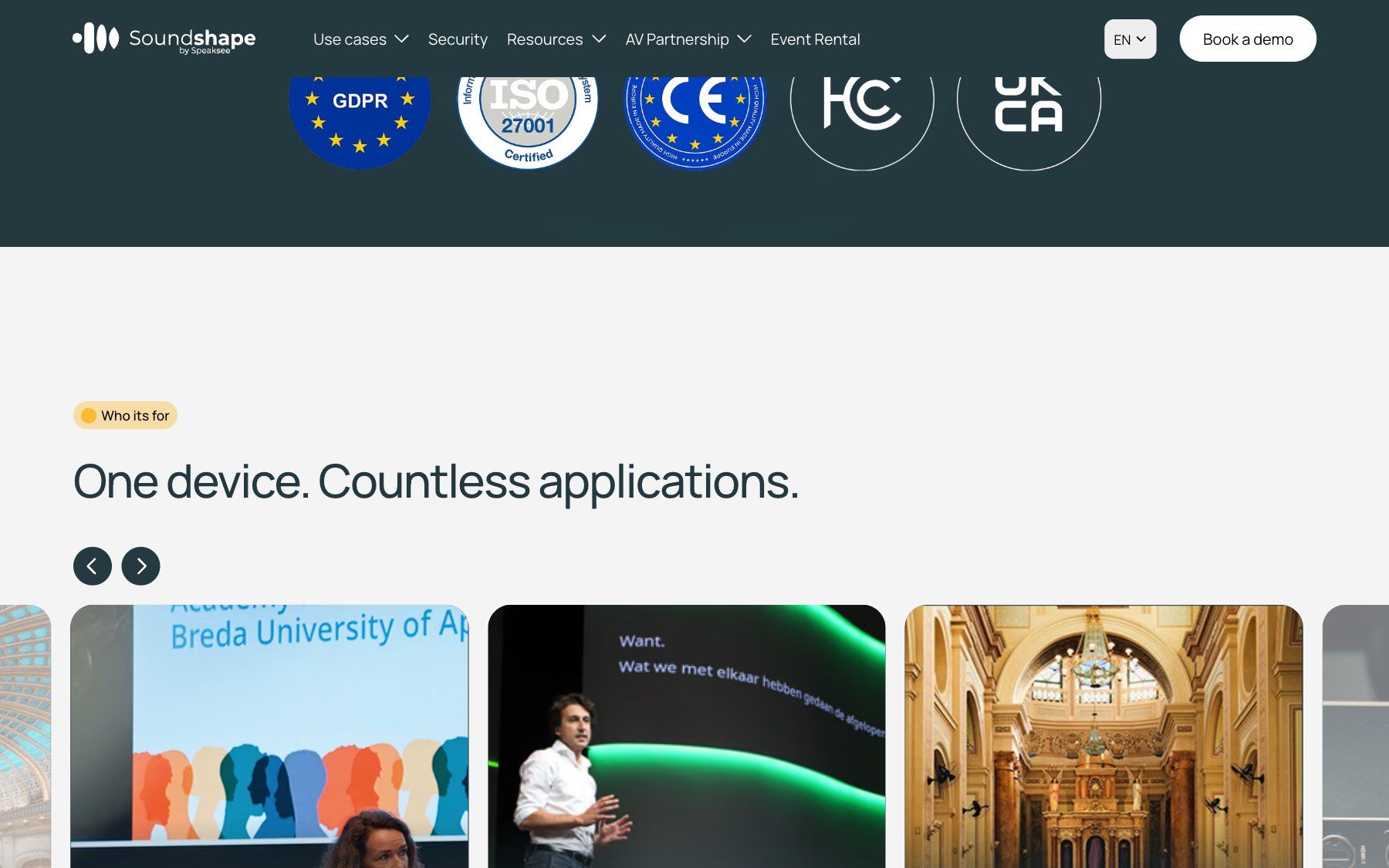Expand the Resources chevron arrow
Screen dimensions: 1389x868
599,39
